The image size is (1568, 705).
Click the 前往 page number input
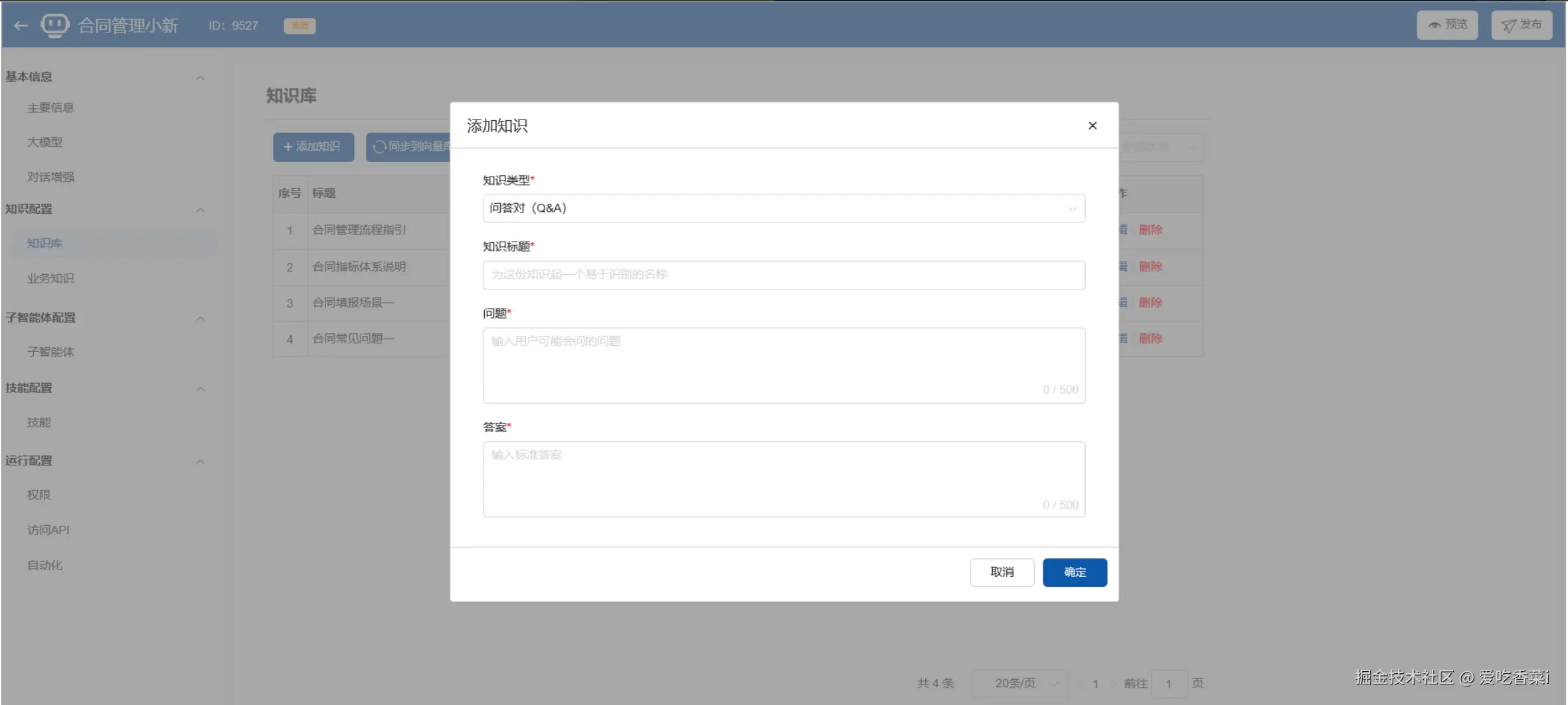1169,683
